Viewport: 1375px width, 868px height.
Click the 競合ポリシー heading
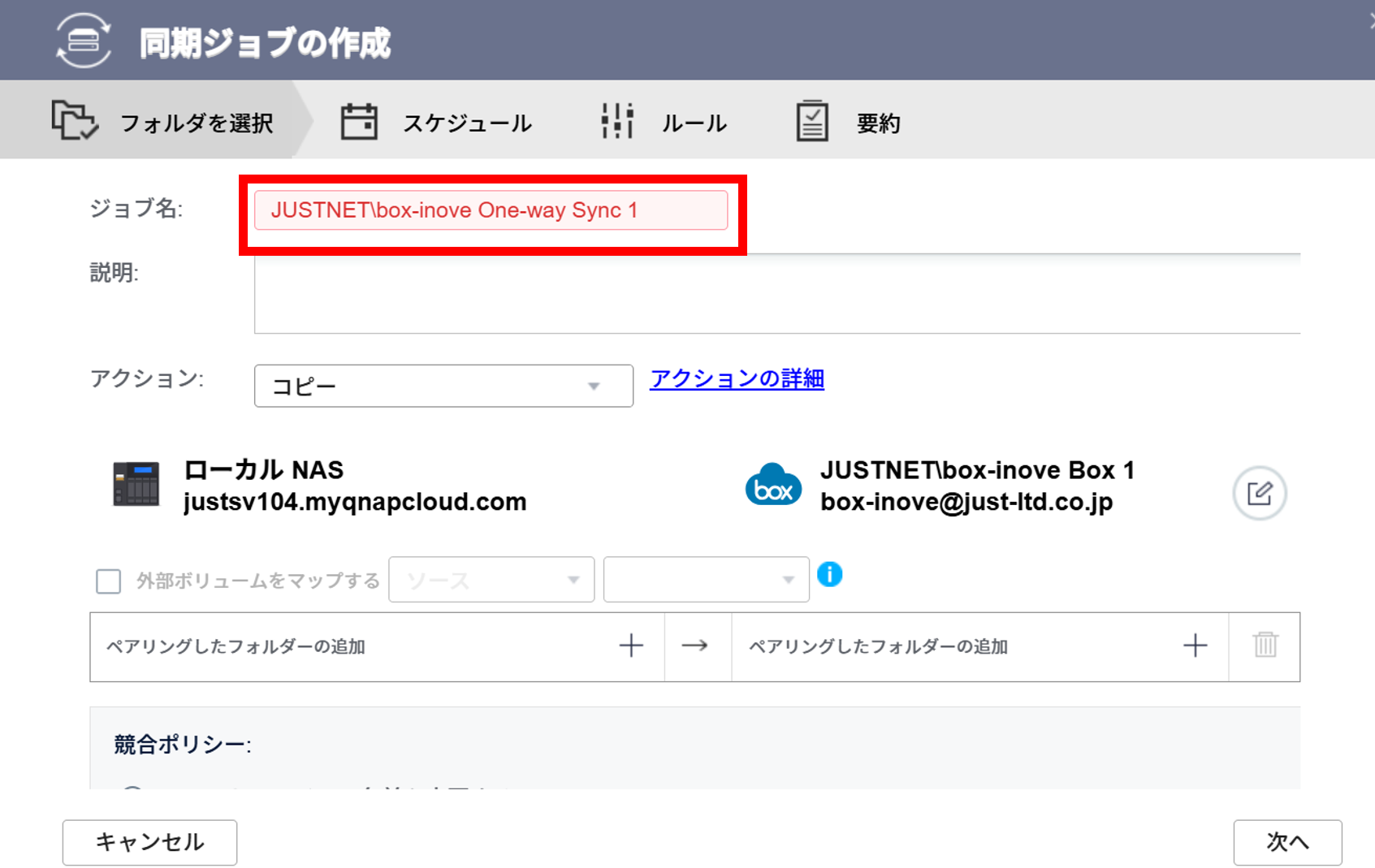(183, 744)
